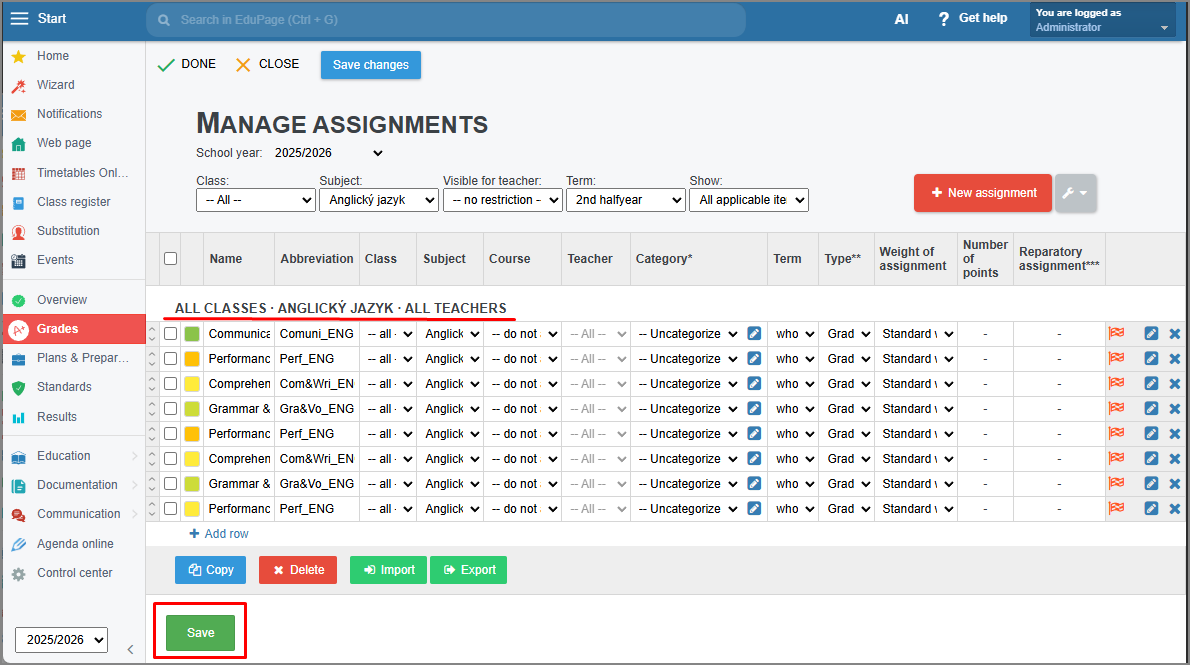Open the Subject filter dropdown
Viewport: 1190px width, 665px height.
pyautogui.click(x=378, y=200)
